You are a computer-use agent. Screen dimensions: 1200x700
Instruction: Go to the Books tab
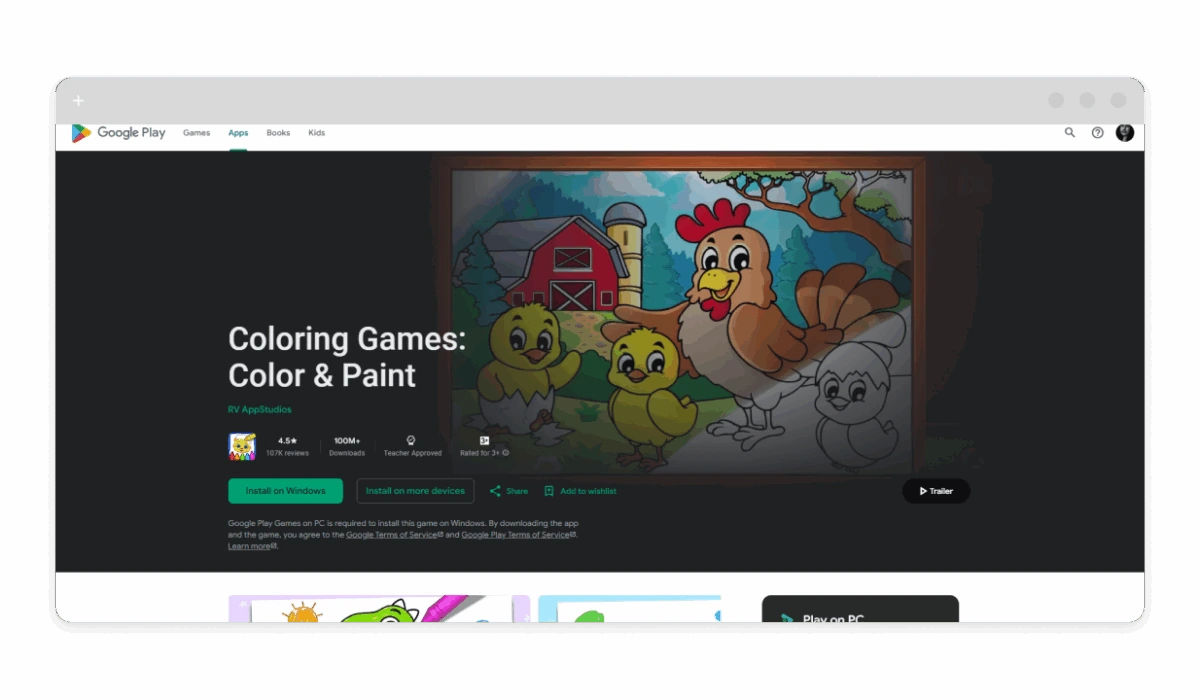[278, 133]
